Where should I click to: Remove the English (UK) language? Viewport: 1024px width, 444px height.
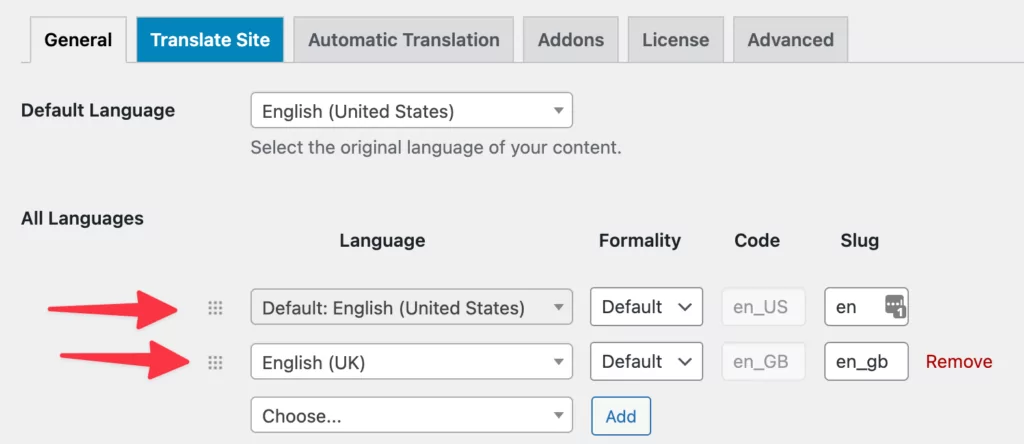tap(959, 362)
